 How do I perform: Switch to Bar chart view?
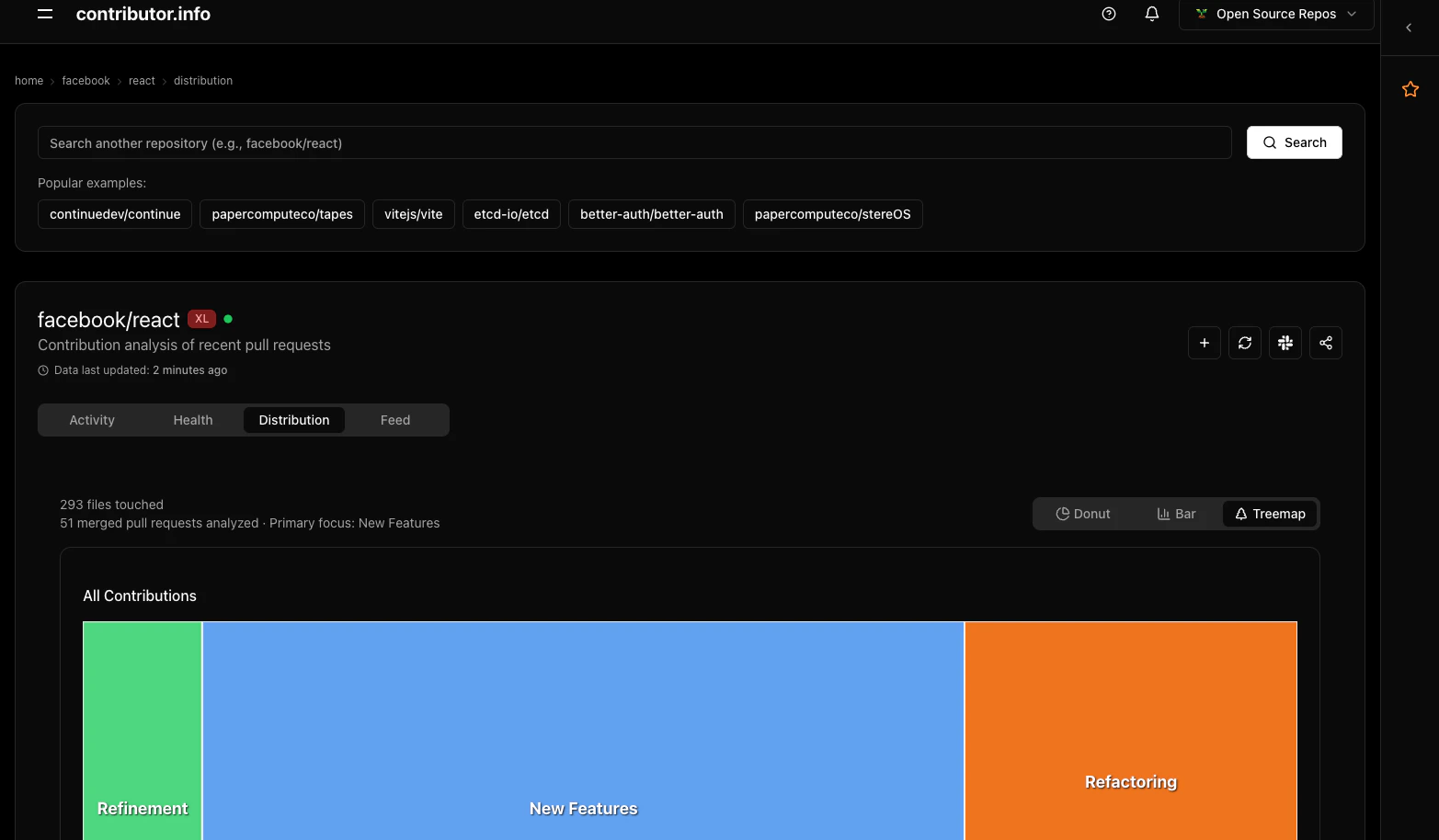pos(1175,513)
